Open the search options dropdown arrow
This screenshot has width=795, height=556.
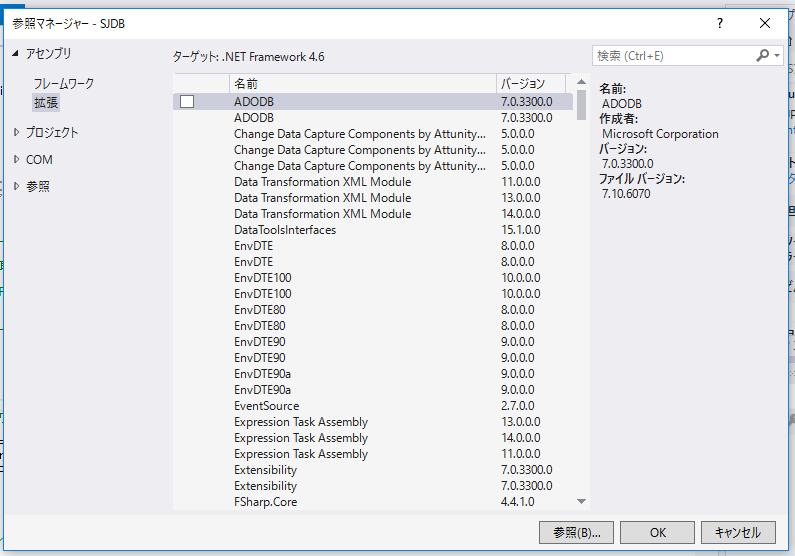click(777, 56)
